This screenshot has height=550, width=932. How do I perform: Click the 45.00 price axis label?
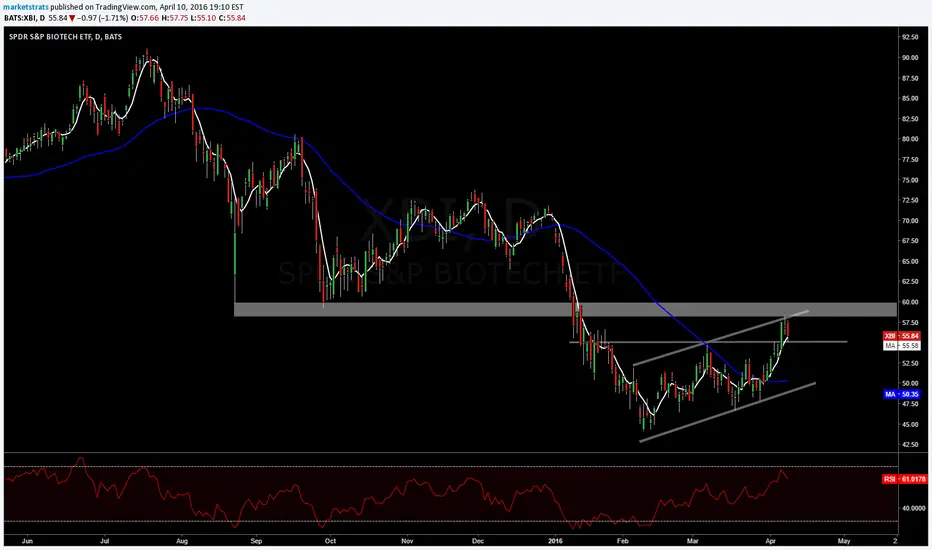point(910,424)
